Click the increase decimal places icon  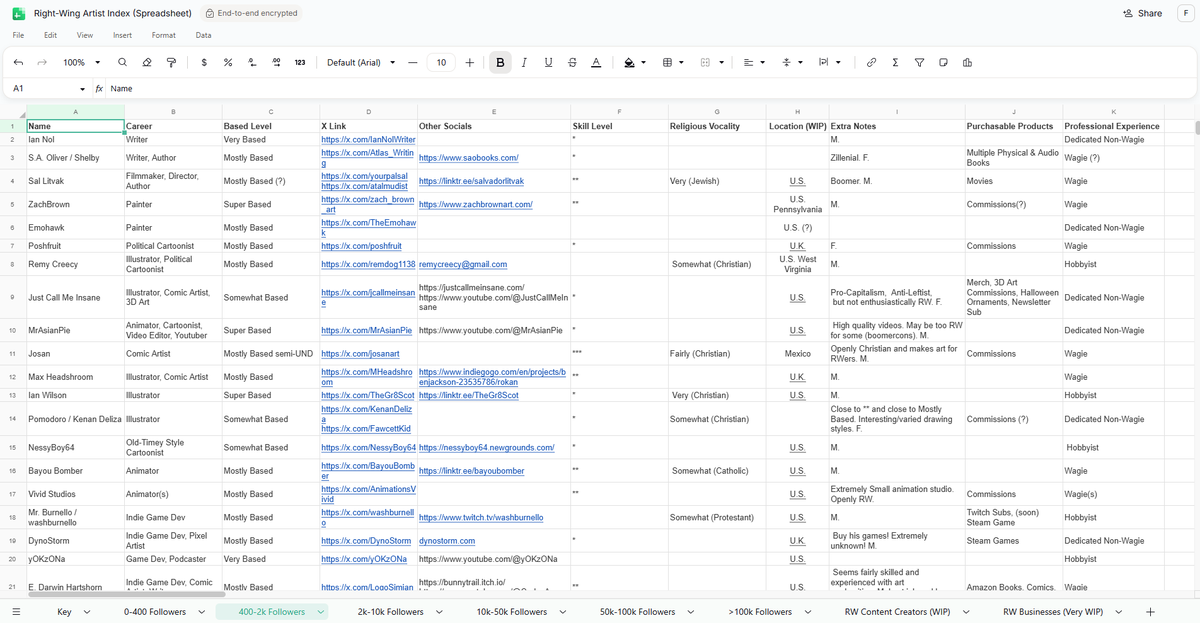coord(276,62)
